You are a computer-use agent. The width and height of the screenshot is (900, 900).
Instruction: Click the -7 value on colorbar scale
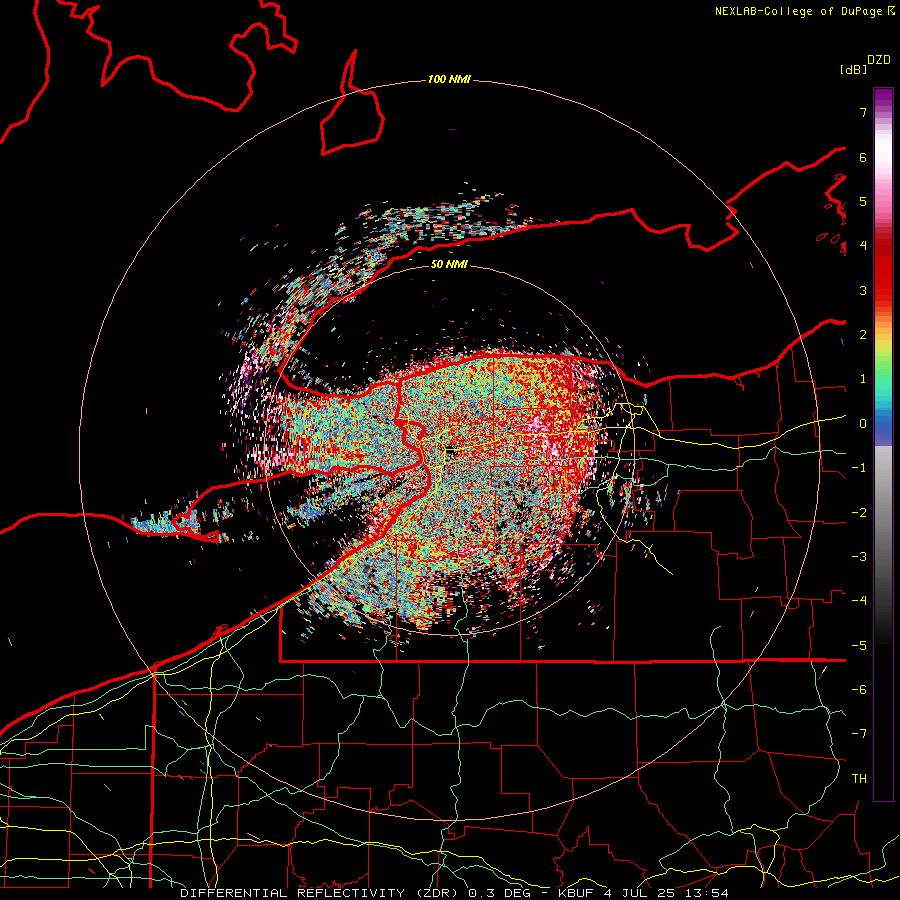coord(859,734)
